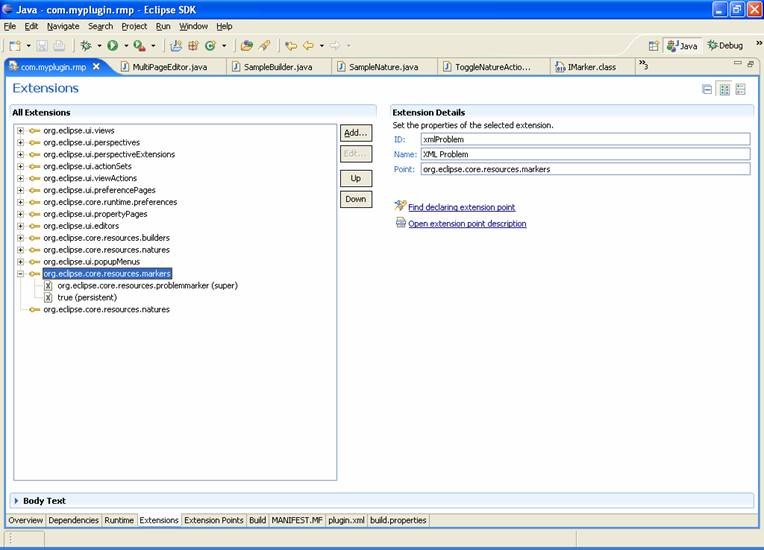Click Find declaring extension point link
This screenshot has width=764, height=550.
(461, 207)
